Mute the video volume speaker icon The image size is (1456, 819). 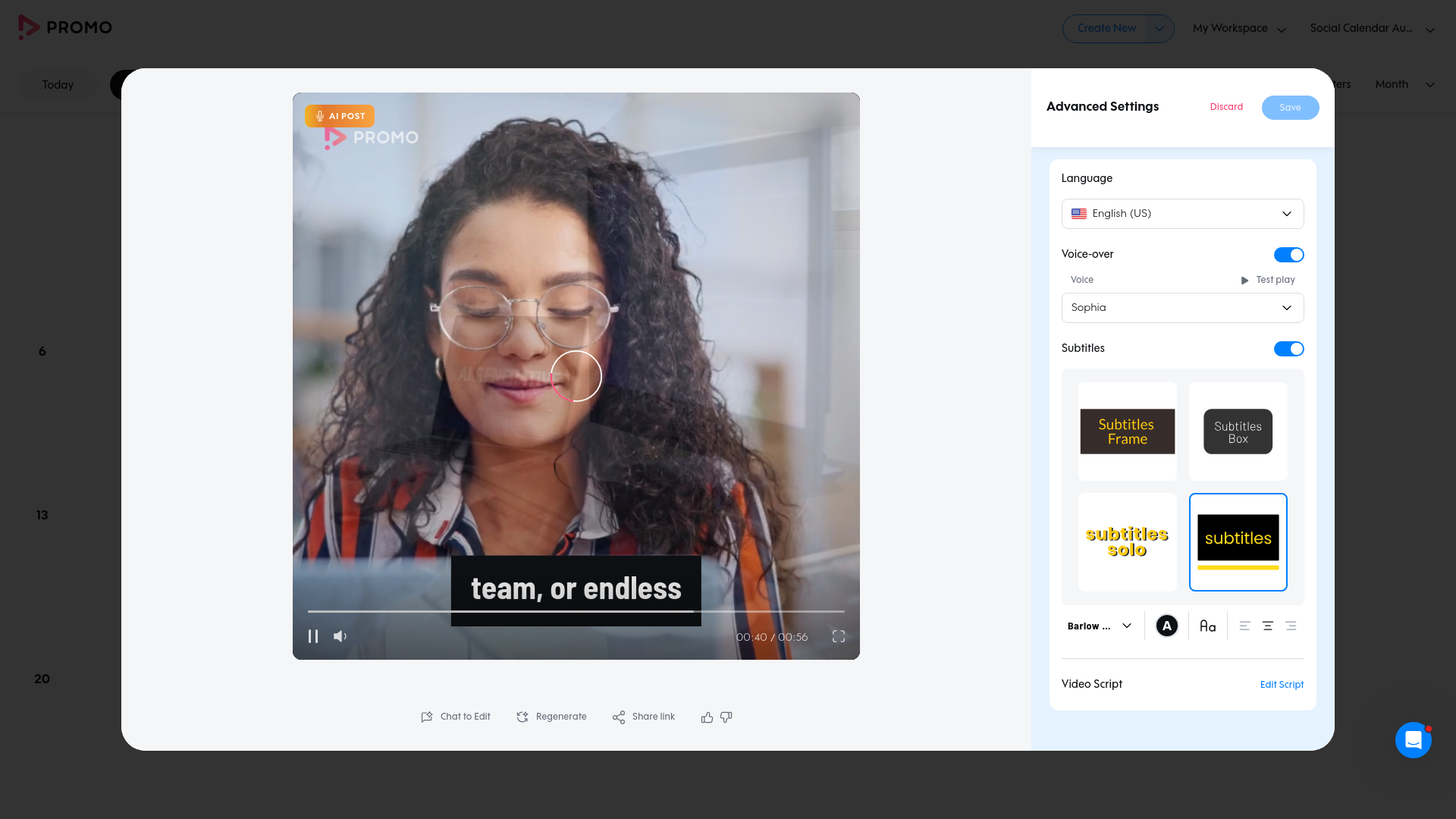(x=340, y=636)
